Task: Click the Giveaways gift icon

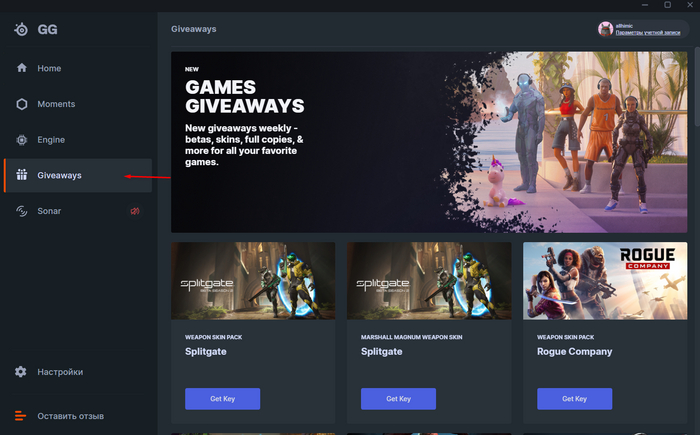Action: click(x=21, y=175)
